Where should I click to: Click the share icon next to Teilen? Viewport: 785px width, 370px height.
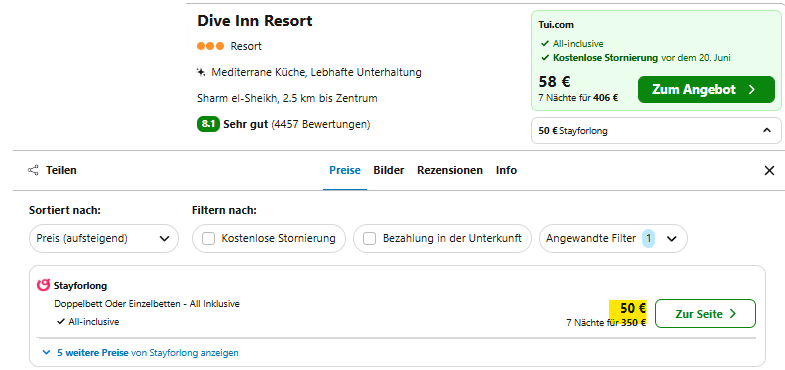[33, 170]
